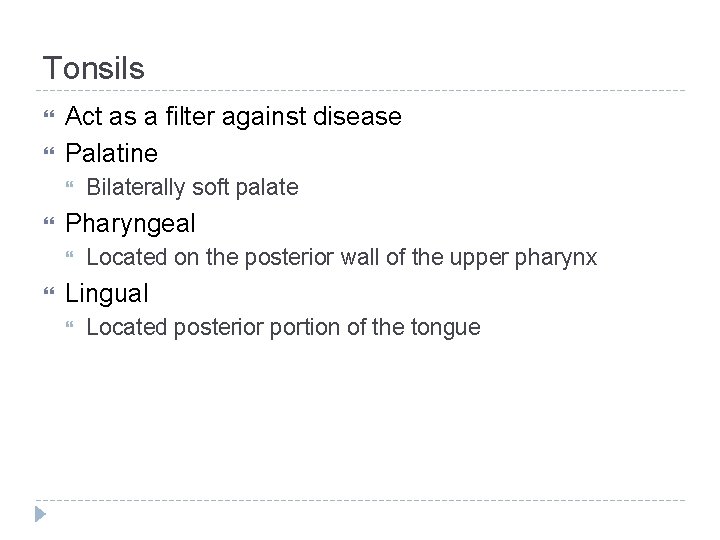Click the "Bilaterally soft palate" text
This screenshot has width=720, height=540.
192,187
